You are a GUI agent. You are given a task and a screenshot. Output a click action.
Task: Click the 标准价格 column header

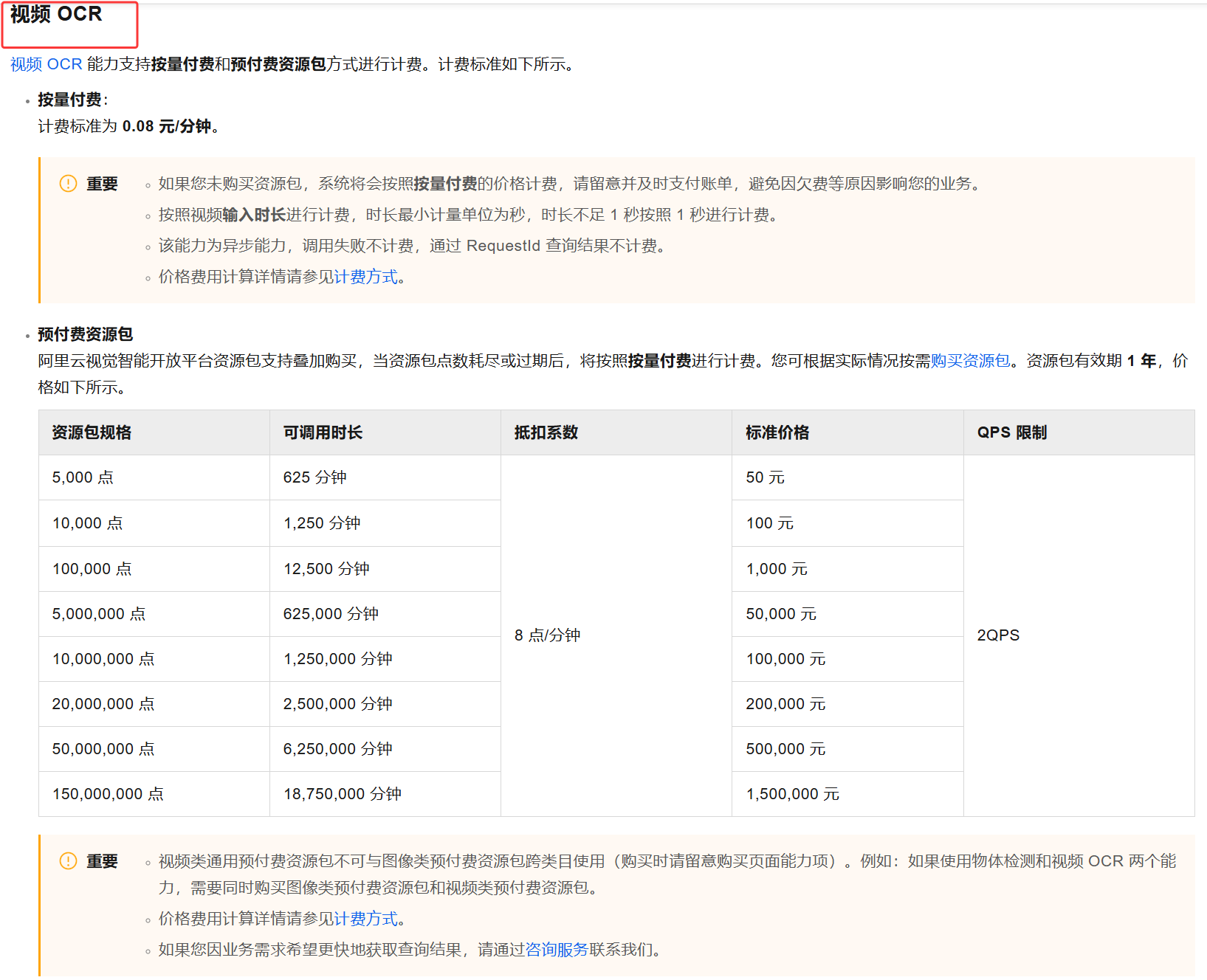847,432
